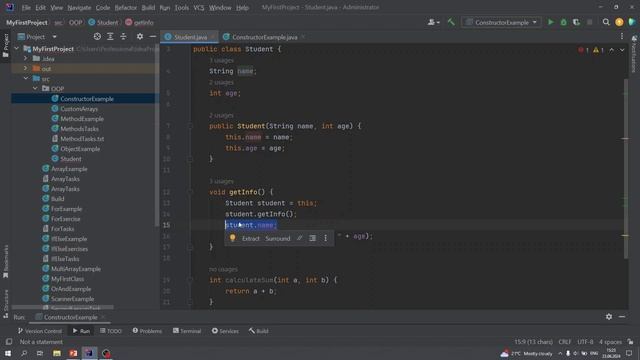
Task: Click Surround in floating toolbar
Action: pos(278,238)
